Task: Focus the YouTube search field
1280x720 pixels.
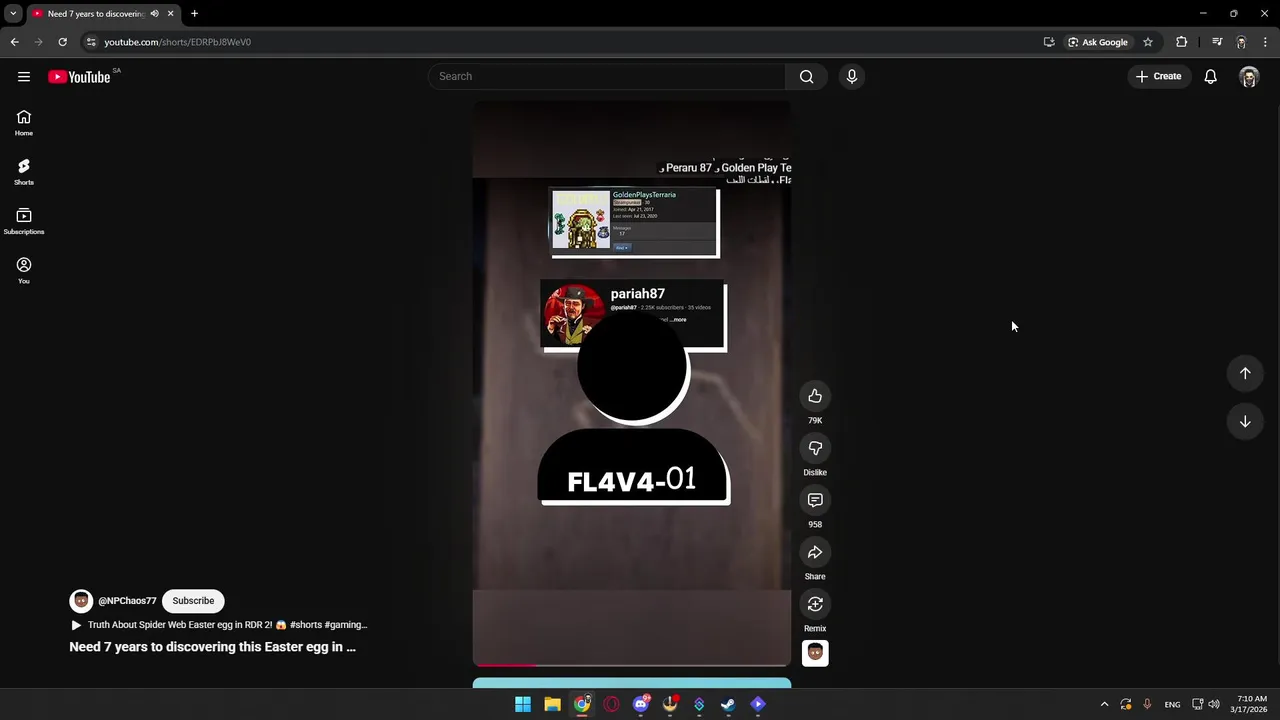Action: [x=607, y=77]
